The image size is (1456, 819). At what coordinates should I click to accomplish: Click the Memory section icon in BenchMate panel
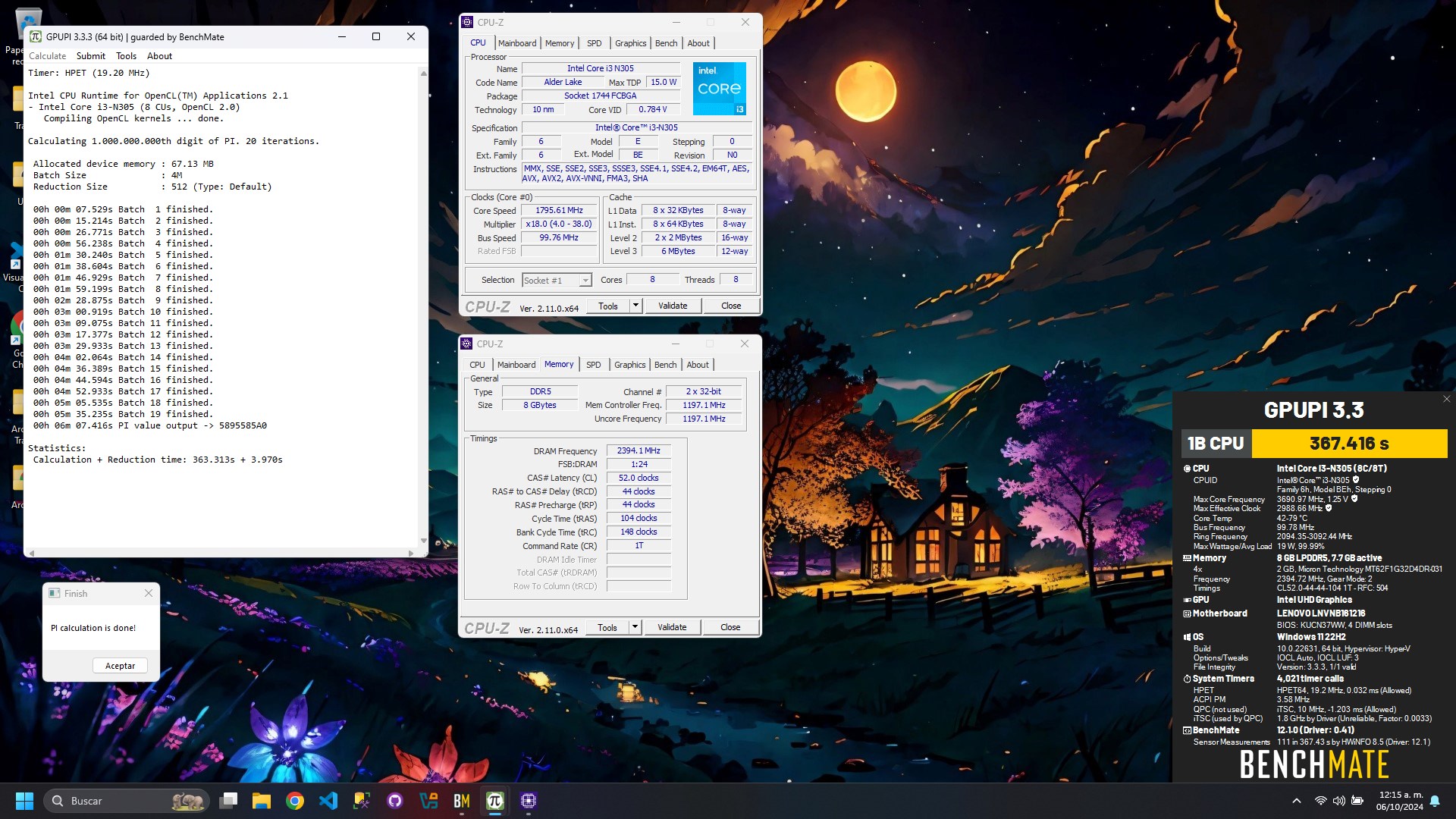pos(1187,558)
